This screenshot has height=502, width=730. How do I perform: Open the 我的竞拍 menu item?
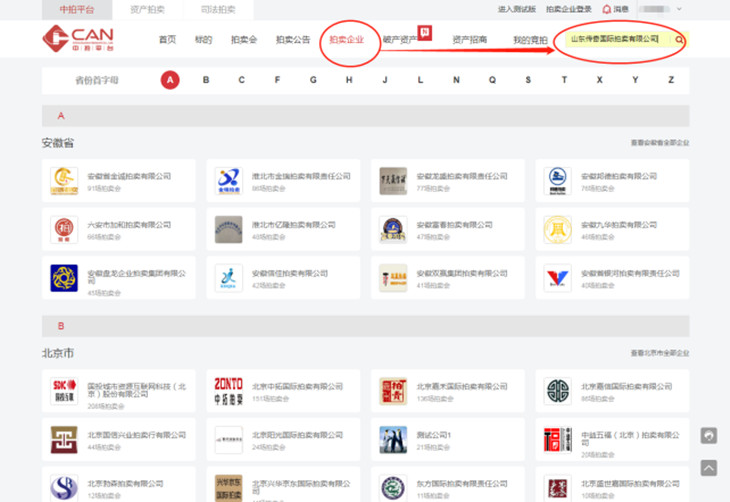tap(530, 40)
